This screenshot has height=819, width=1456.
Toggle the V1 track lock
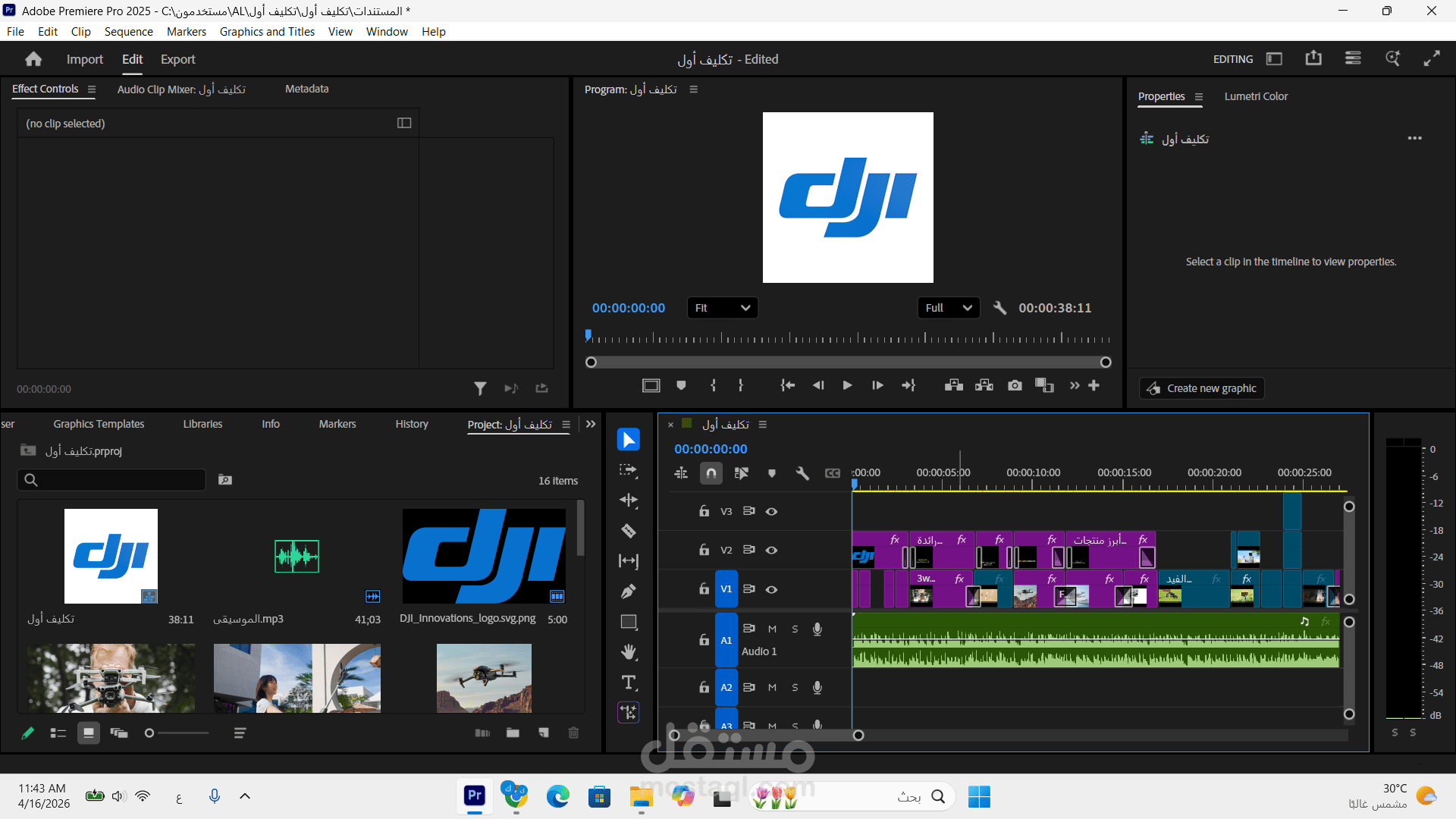tap(704, 589)
